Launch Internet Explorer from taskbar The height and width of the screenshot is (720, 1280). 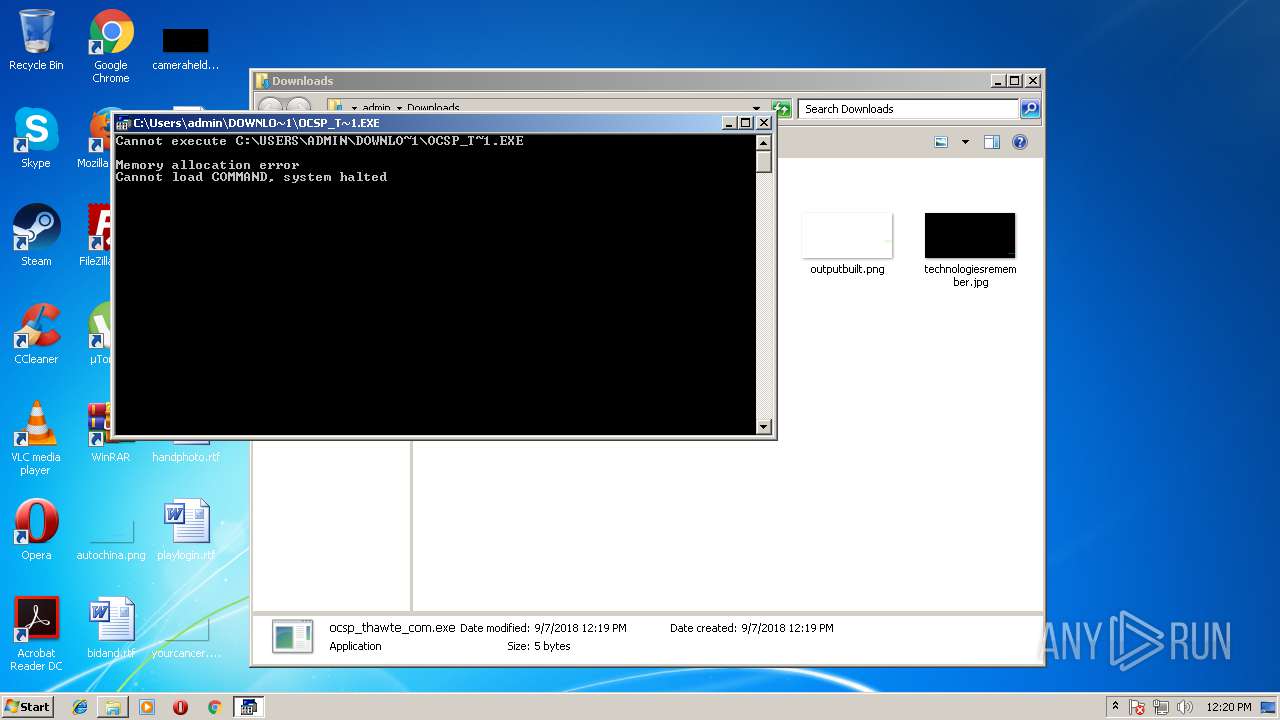80,707
